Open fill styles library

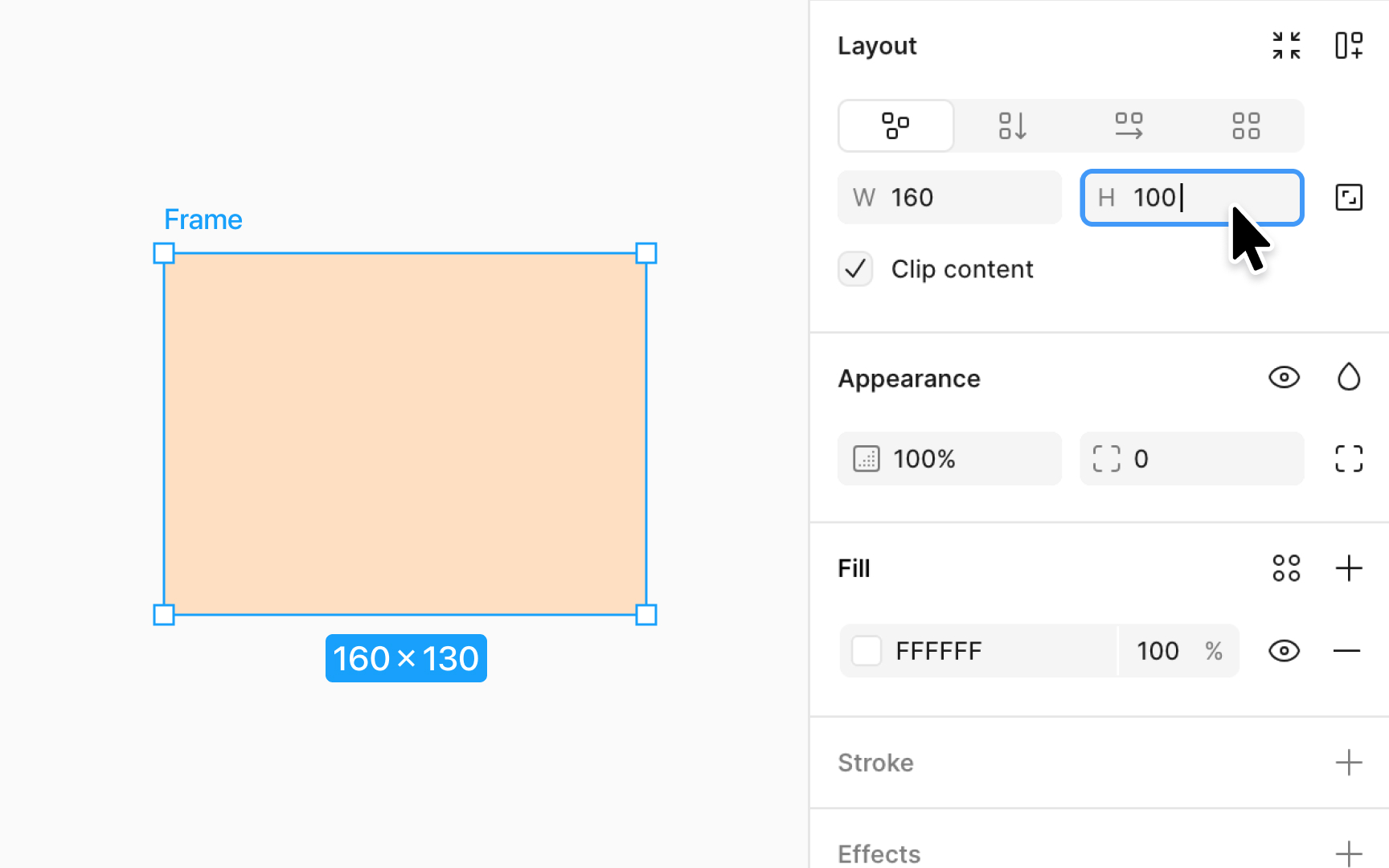coord(1286,568)
